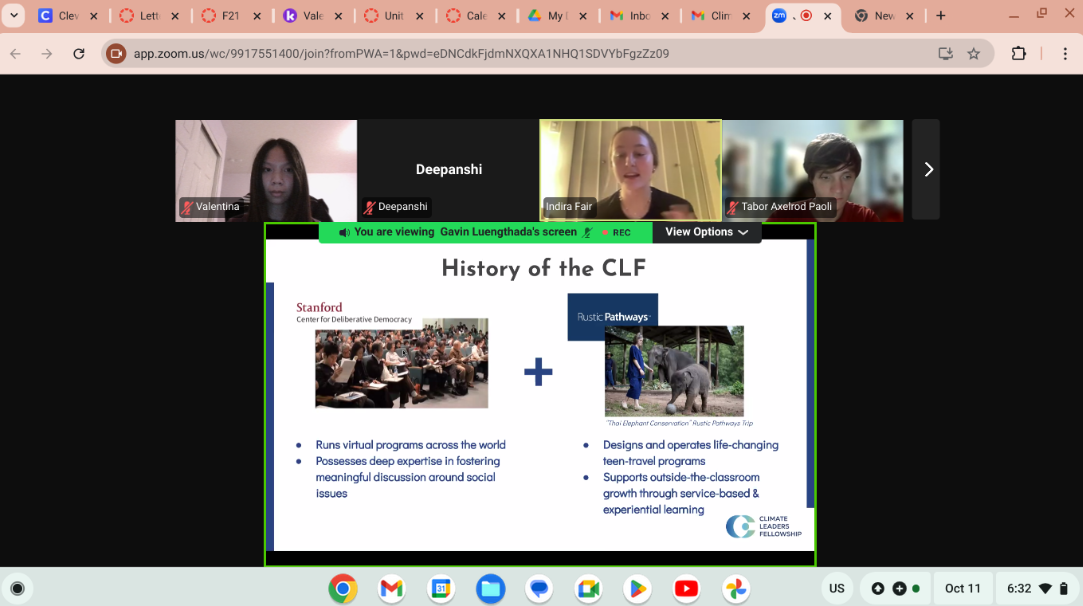
Task: Click the Stanford logo text on slide
Action: (319, 307)
